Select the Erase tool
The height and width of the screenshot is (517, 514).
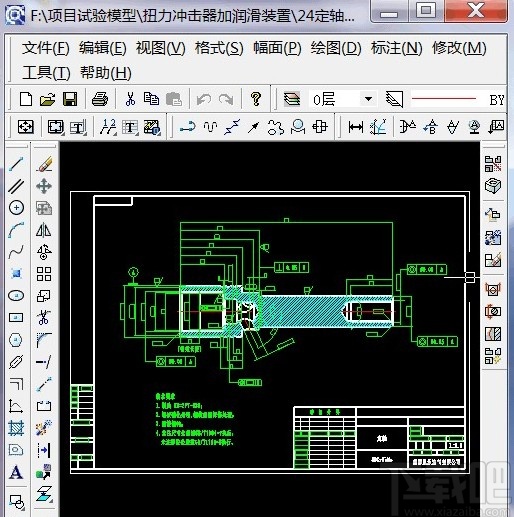click(44, 164)
